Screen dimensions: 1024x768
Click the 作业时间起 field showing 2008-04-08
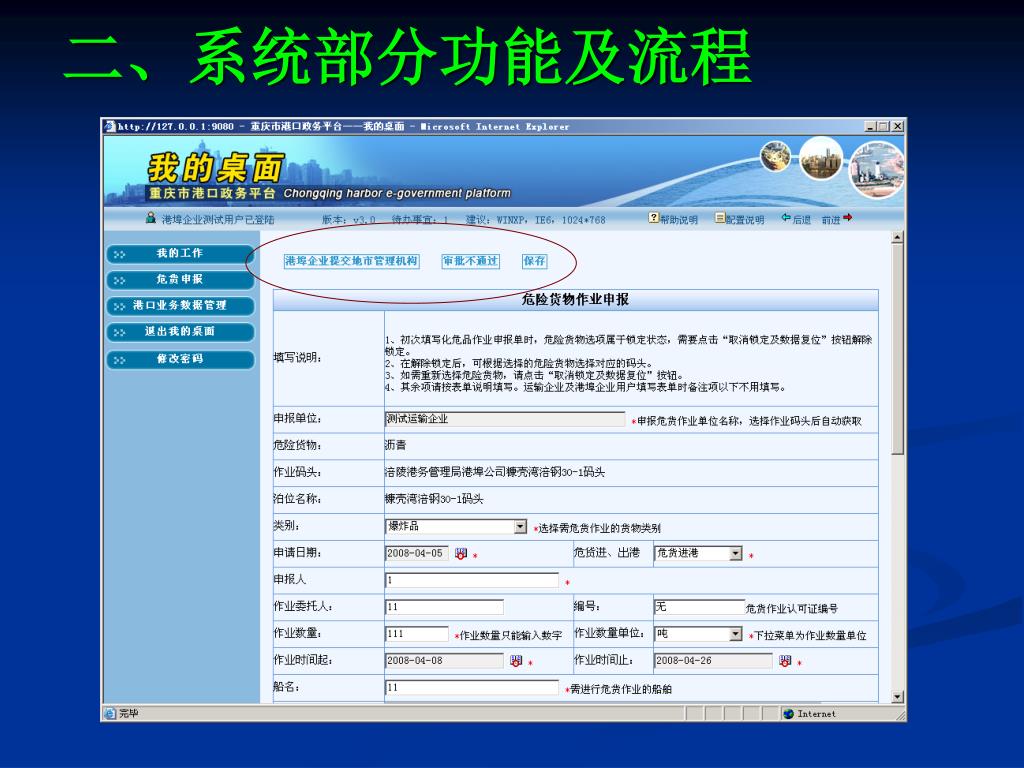pyautogui.click(x=444, y=661)
